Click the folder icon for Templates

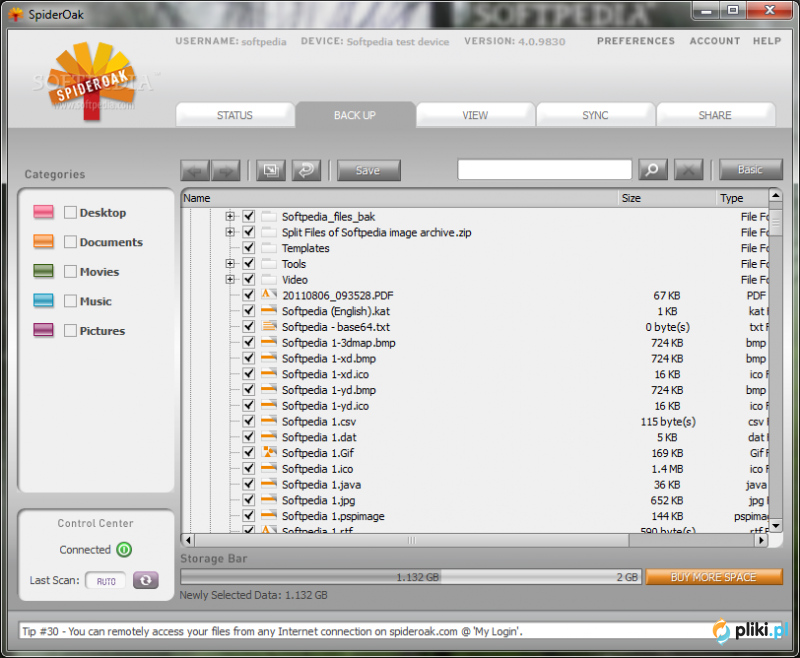(x=269, y=248)
